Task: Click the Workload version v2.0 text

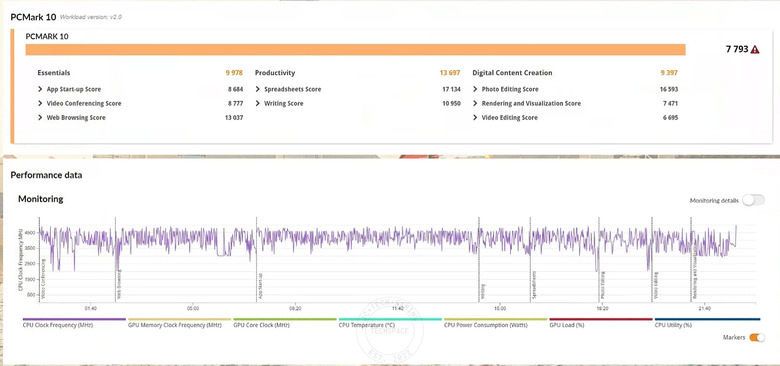Action: tap(91, 17)
